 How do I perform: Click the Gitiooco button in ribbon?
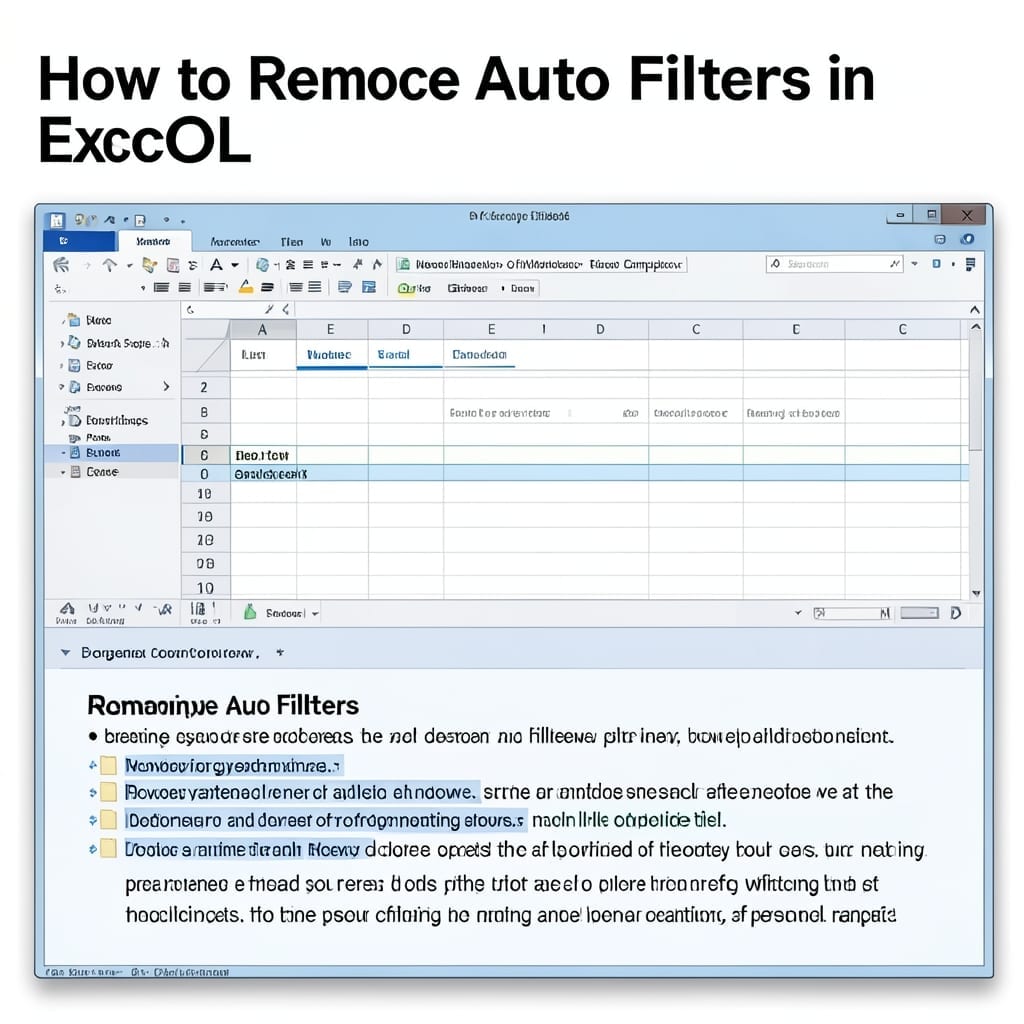[x=467, y=288]
